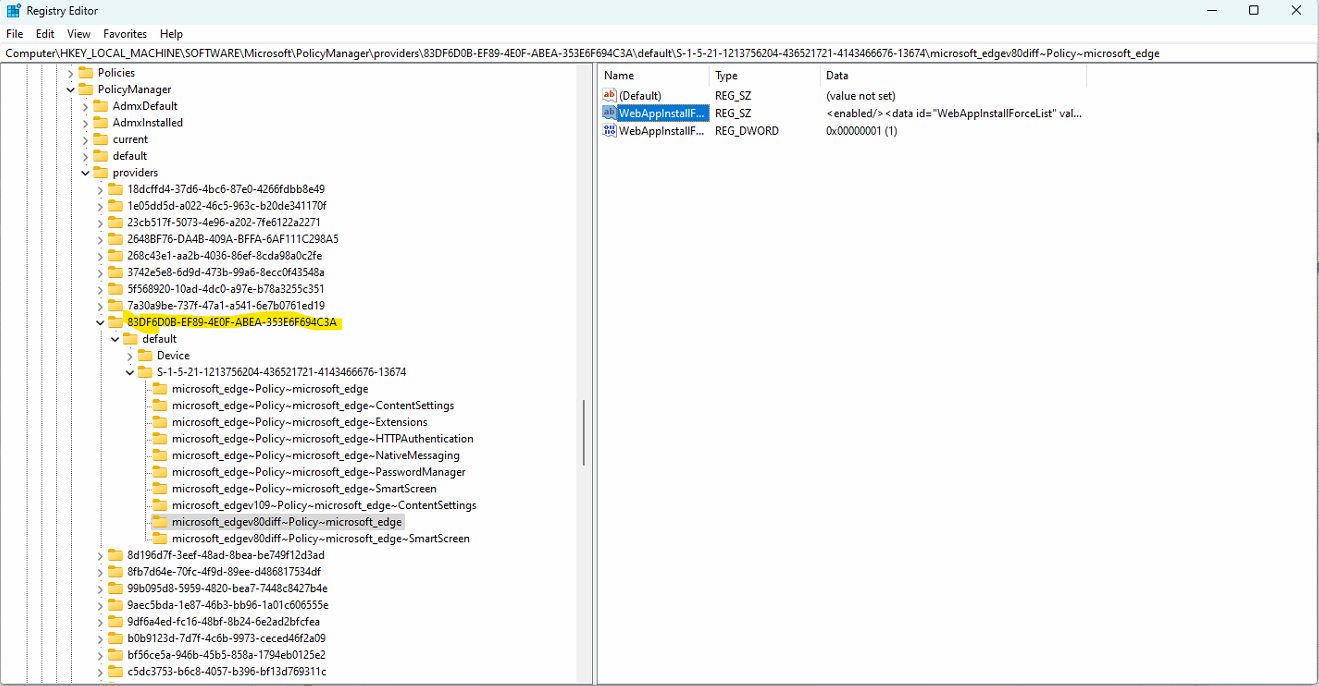The width and height of the screenshot is (1319, 686).
Task: Select key b0b9123d-7d7f-4c6b-9973-ceced46f2a09
Action: coord(226,638)
